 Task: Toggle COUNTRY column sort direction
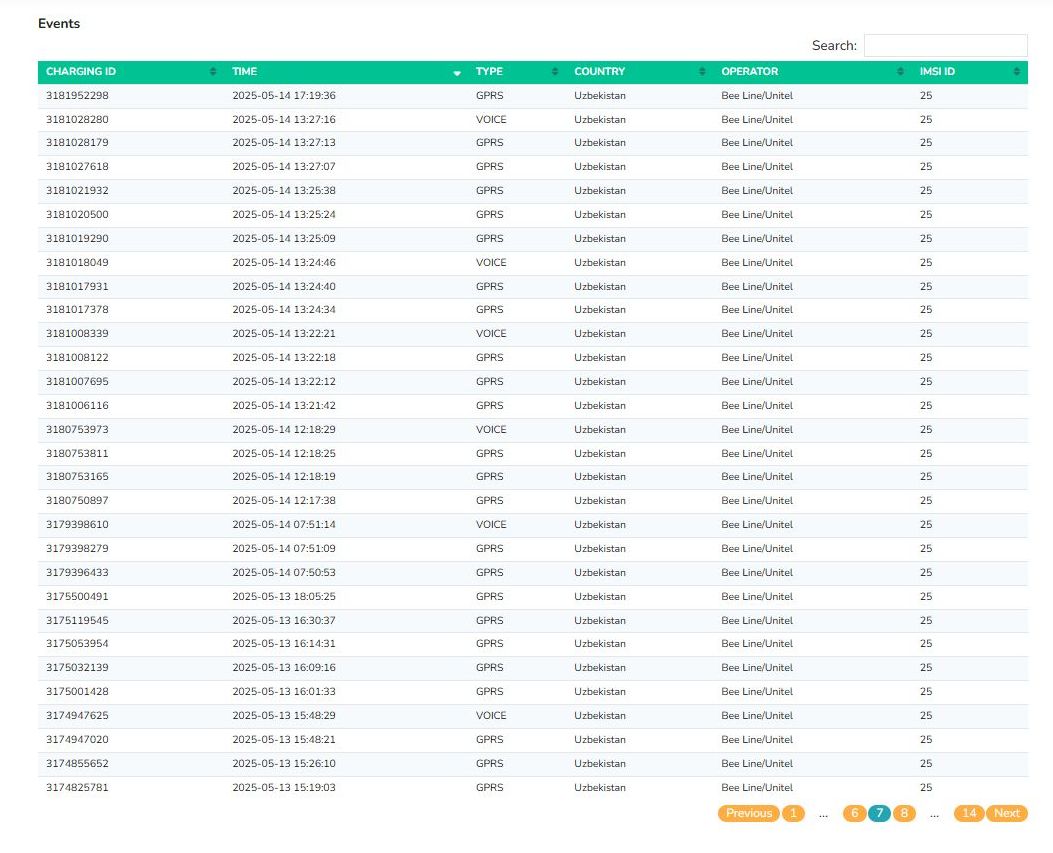click(598, 71)
